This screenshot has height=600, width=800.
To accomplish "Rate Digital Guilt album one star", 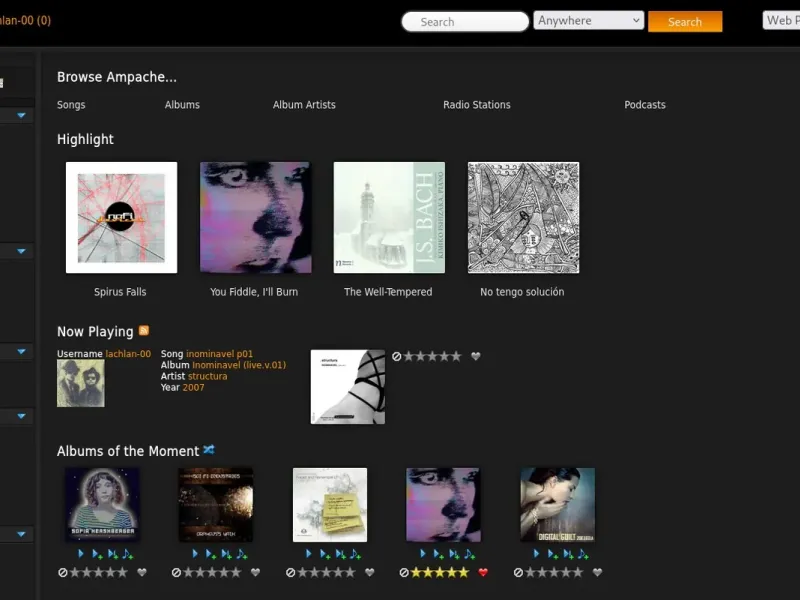I will [x=531, y=572].
